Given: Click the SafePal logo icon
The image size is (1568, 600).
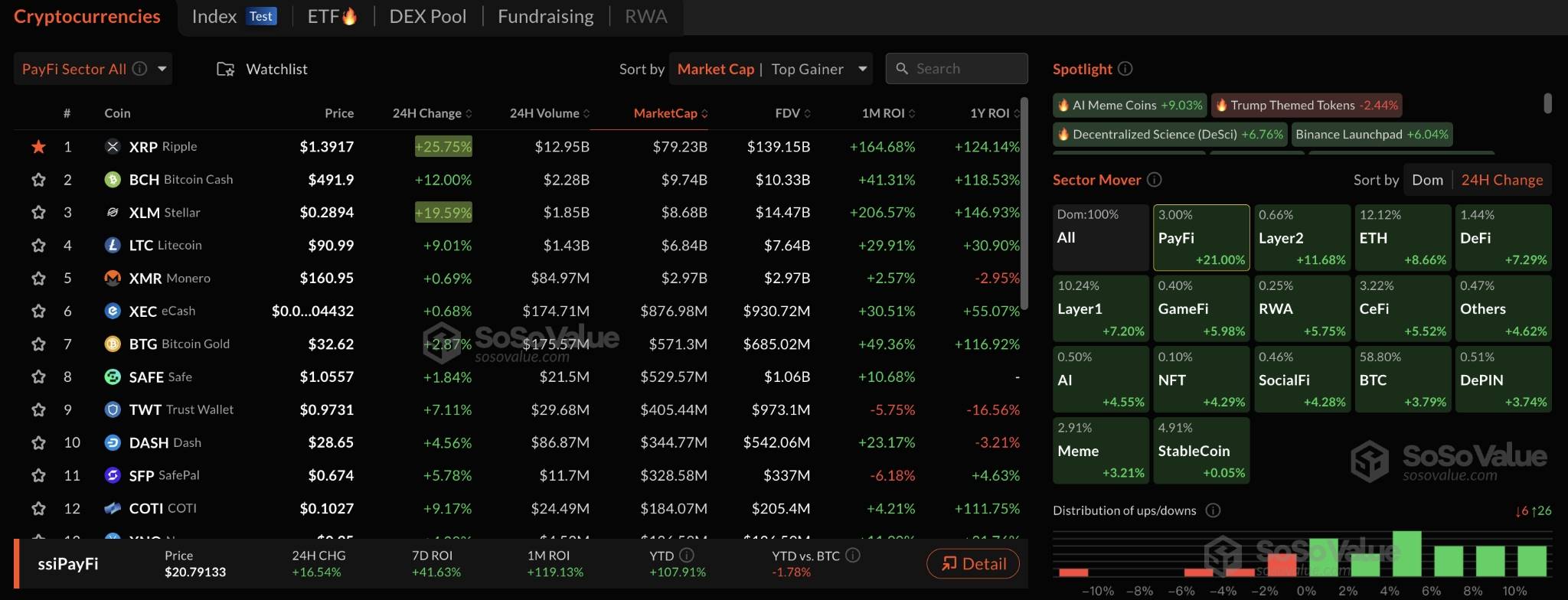Looking at the screenshot, I should pos(113,475).
